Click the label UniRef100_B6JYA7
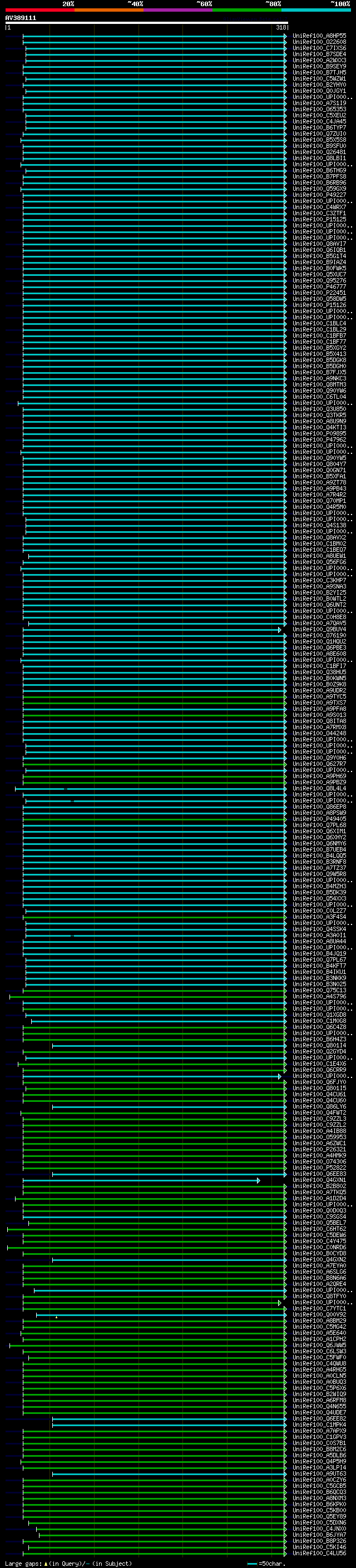This screenshot has width=356, height=1568. [319, 1535]
